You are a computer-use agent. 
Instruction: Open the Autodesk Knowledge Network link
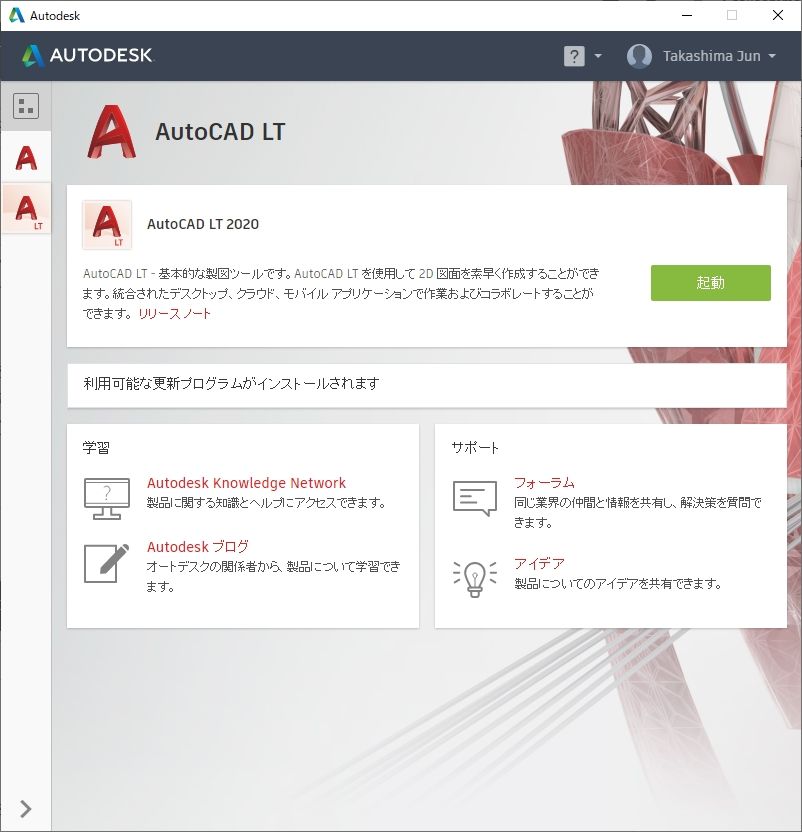(x=246, y=483)
